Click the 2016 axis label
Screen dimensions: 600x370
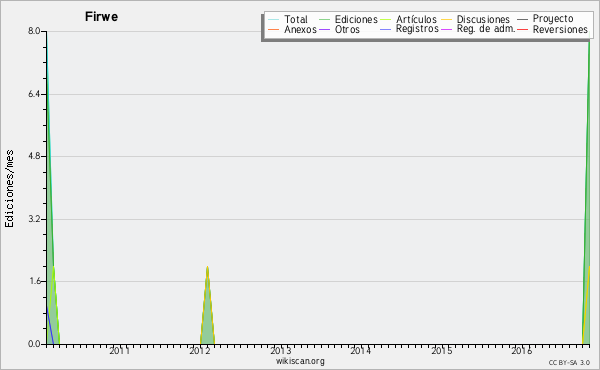click(522, 350)
